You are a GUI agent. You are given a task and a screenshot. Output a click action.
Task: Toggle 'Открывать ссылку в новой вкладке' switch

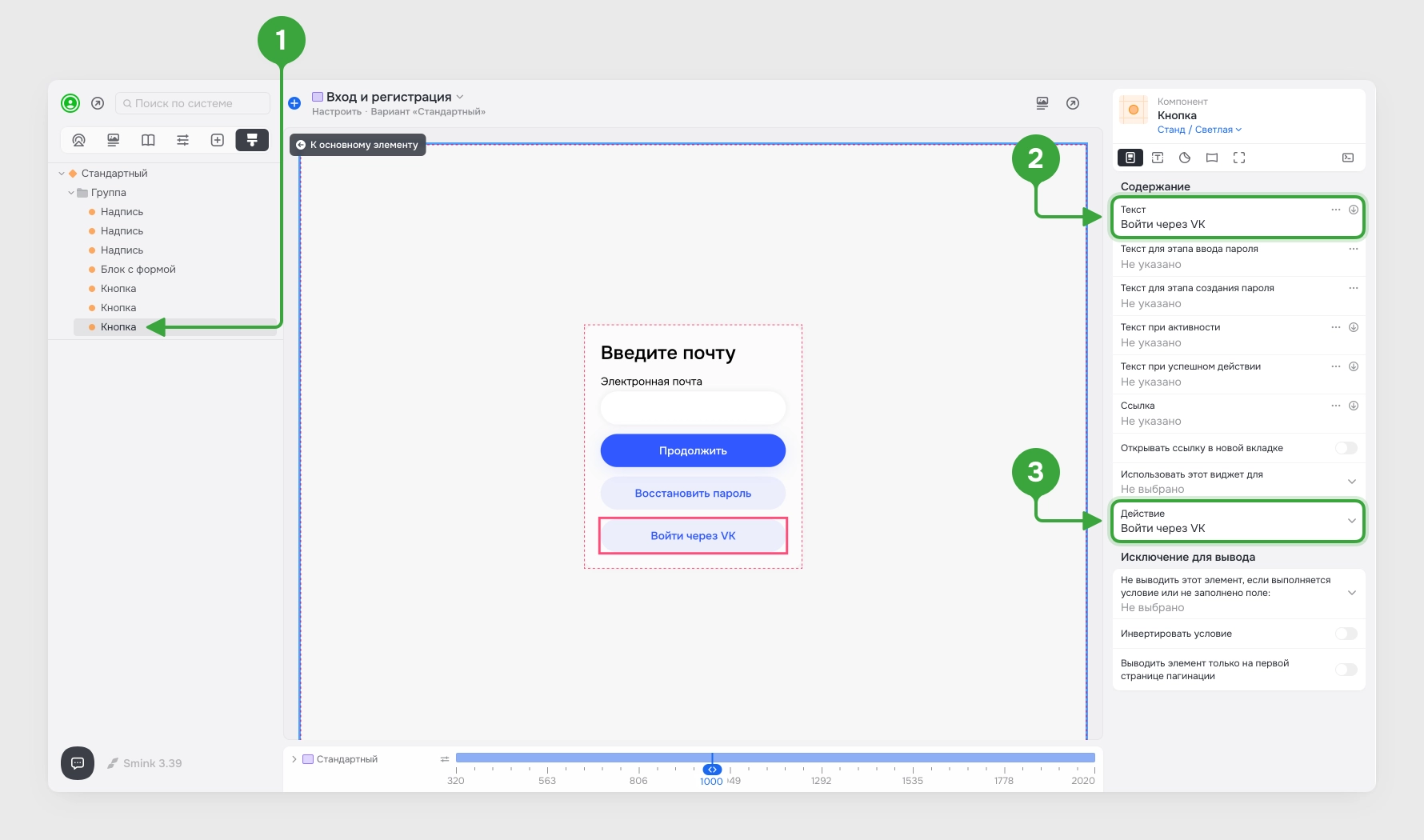pyautogui.click(x=1346, y=448)
